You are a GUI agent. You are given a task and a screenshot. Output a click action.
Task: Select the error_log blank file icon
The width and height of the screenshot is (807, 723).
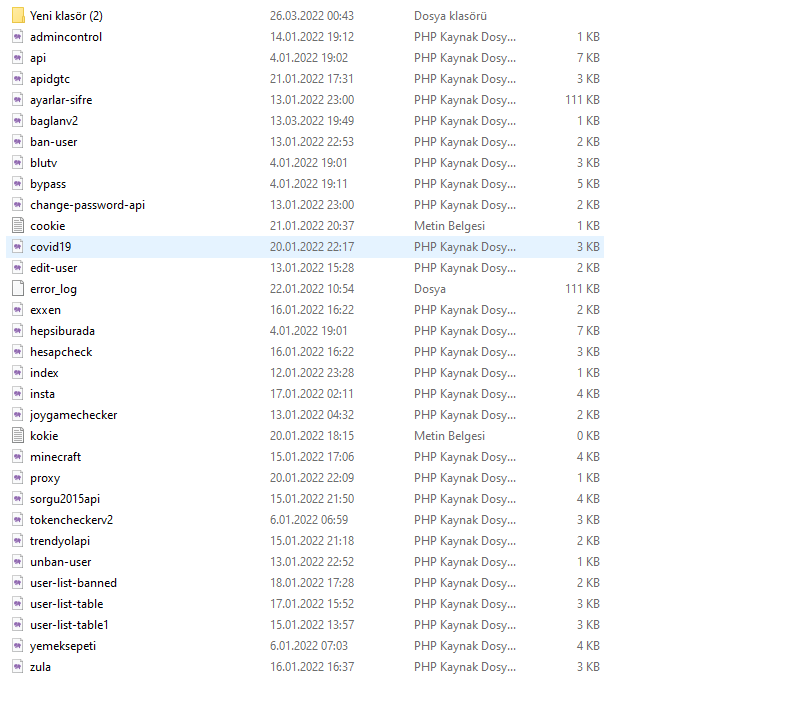click(x=18, y=289)
